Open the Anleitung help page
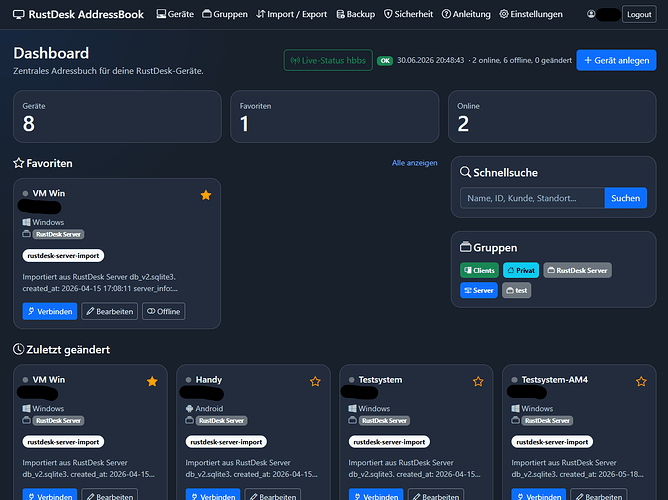The image size is (668, 500). 466,14
